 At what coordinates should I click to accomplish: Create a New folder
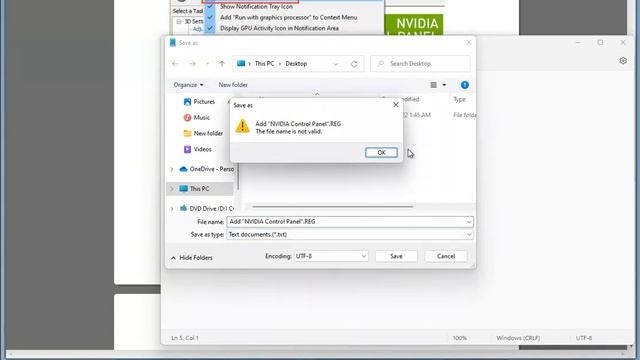pos(233,85)
